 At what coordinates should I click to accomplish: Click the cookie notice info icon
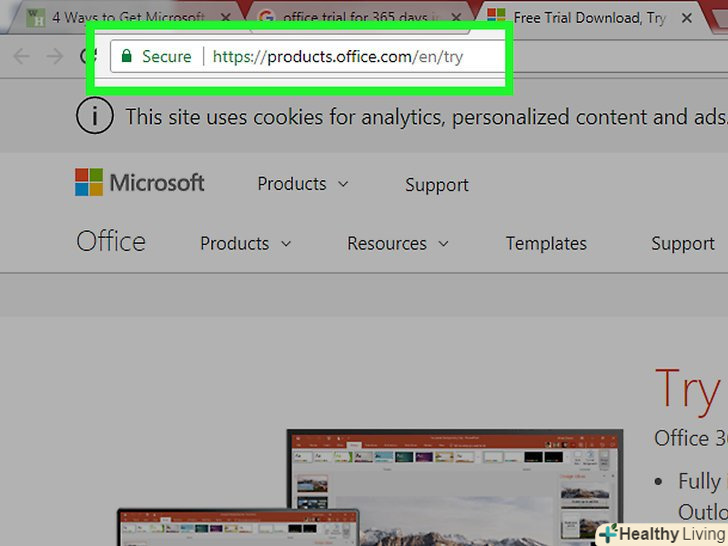tap(94, 116)
